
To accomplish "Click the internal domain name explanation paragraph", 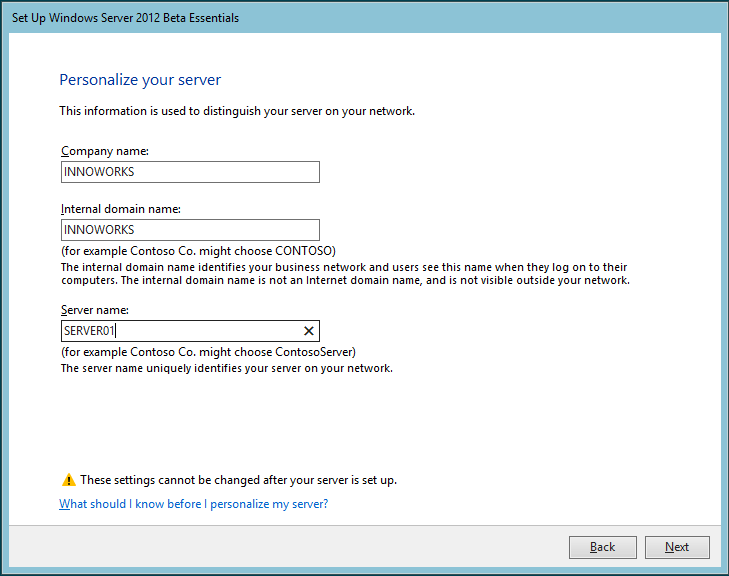I will (x=345, y=274).
